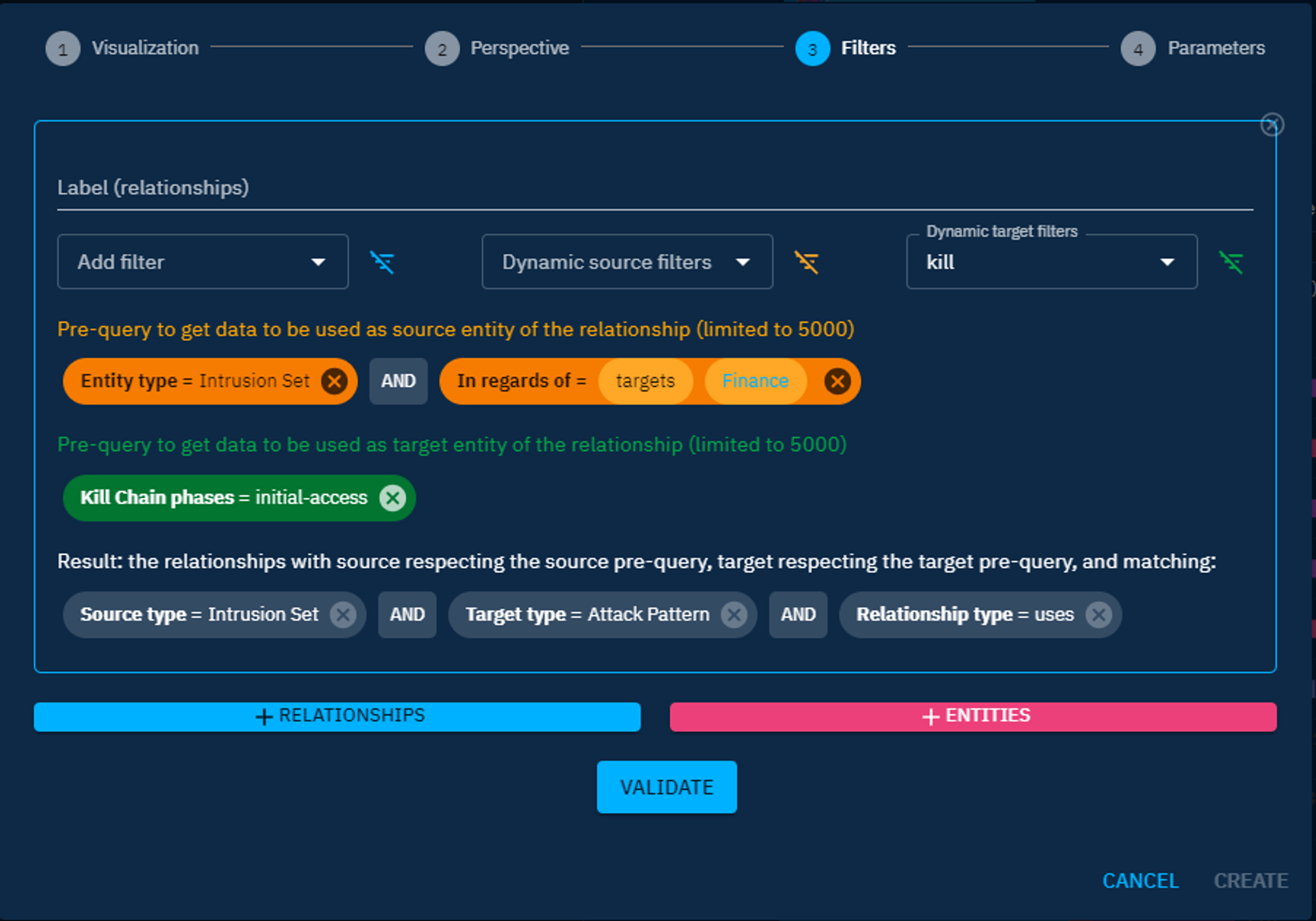
Task: Expand the Dynamic source filters dropdown
Action: pyautogui.click(x=626, y=262)
